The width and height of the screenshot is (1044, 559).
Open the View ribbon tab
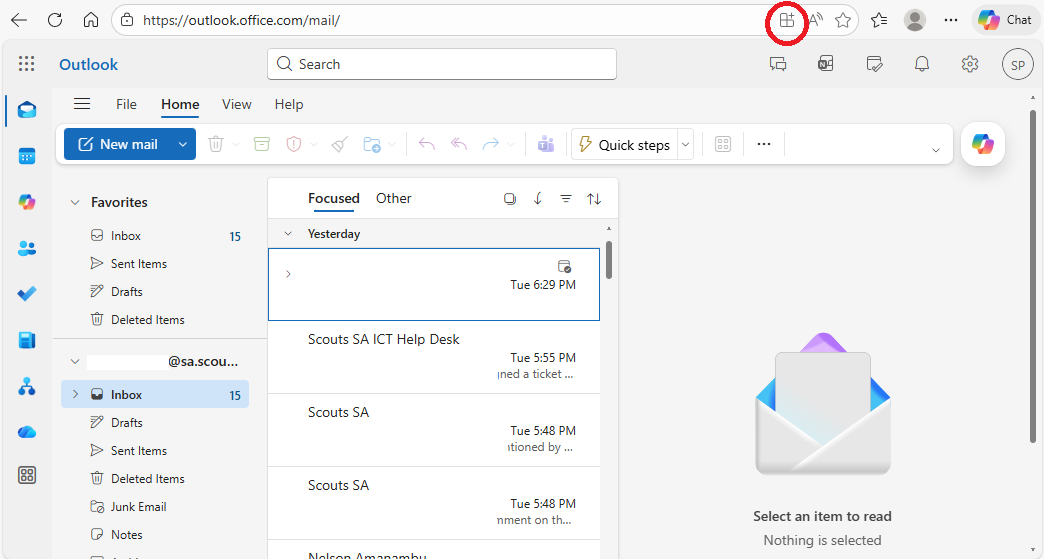pos(237,104)
